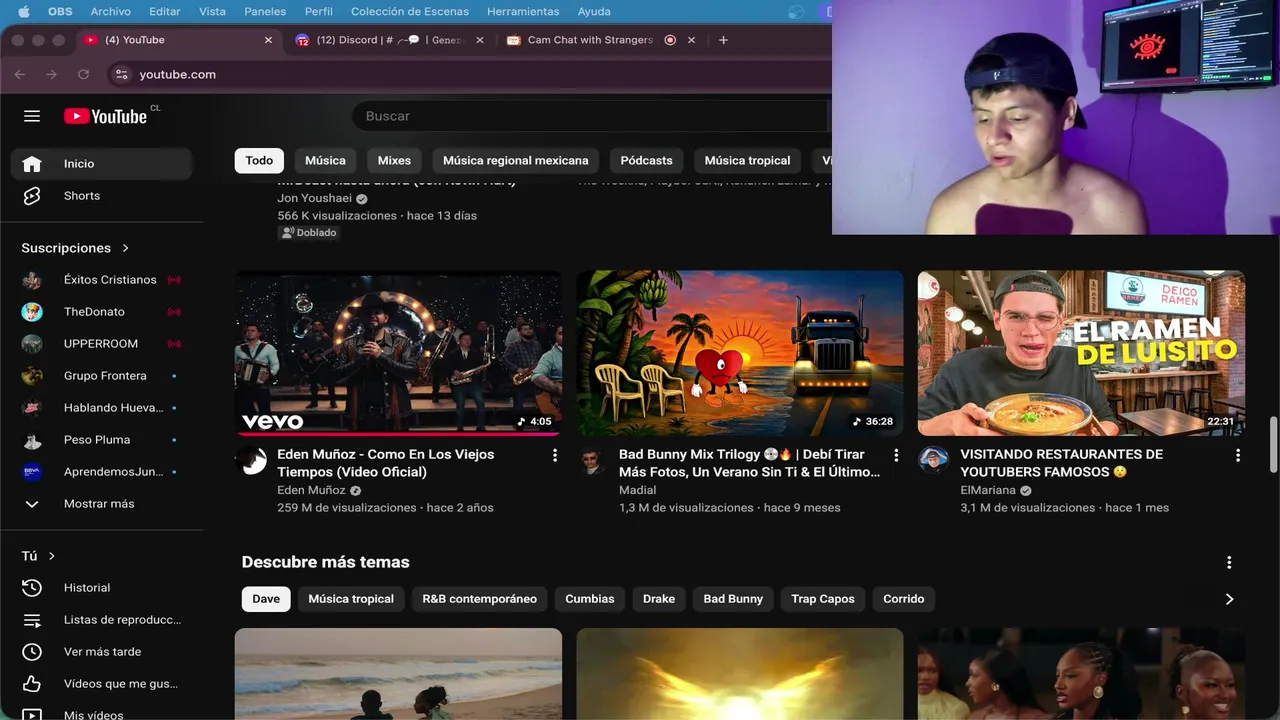Open Vídeos que me gustan

(101, 684)
